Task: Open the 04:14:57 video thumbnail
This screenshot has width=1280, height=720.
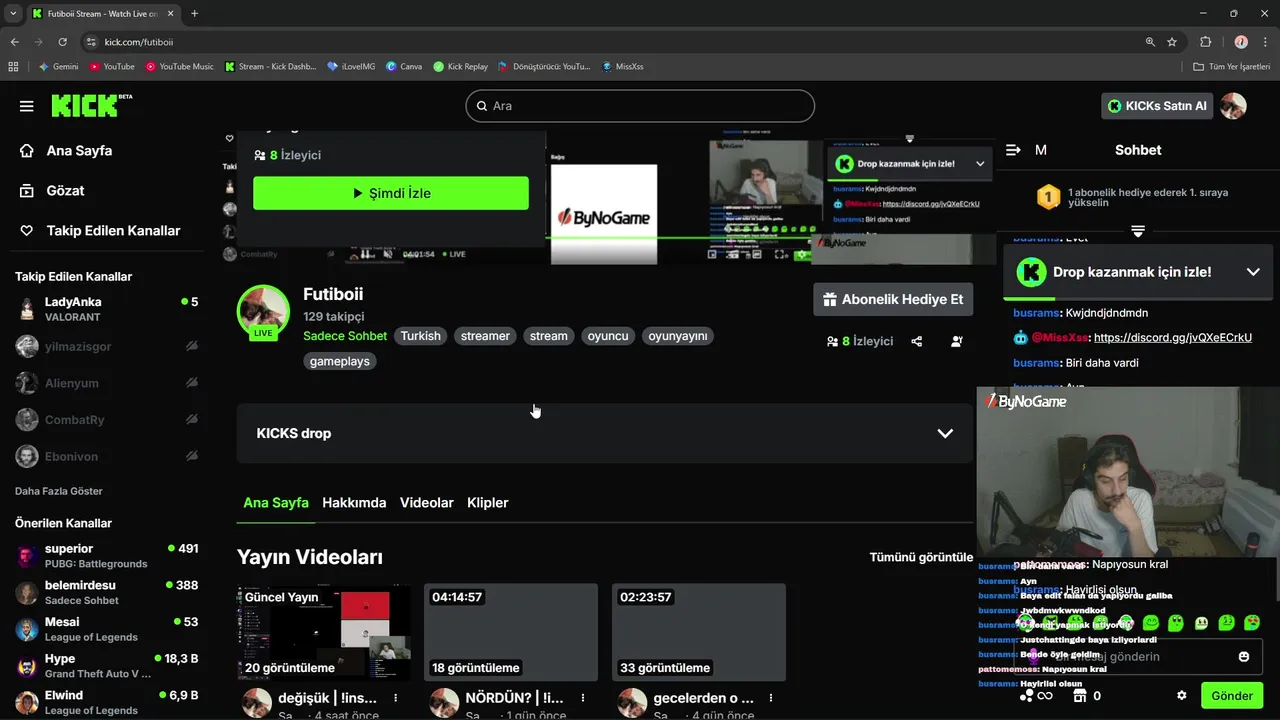Action: [511, 632]
